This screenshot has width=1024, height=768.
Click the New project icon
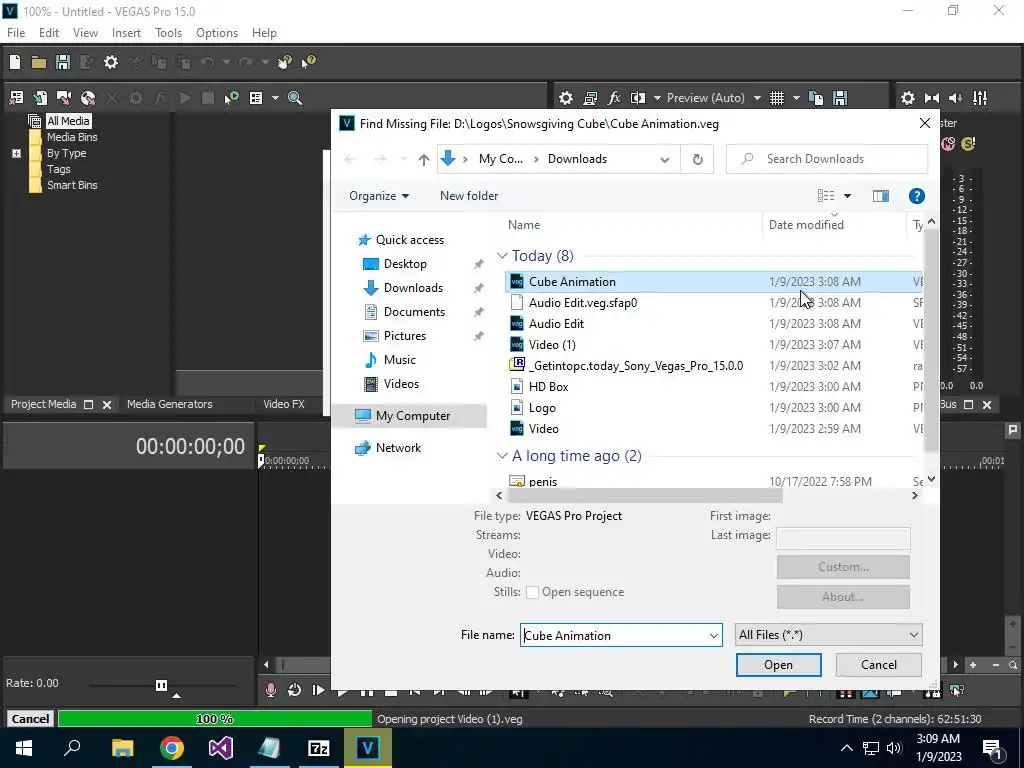tap(14, 62)
